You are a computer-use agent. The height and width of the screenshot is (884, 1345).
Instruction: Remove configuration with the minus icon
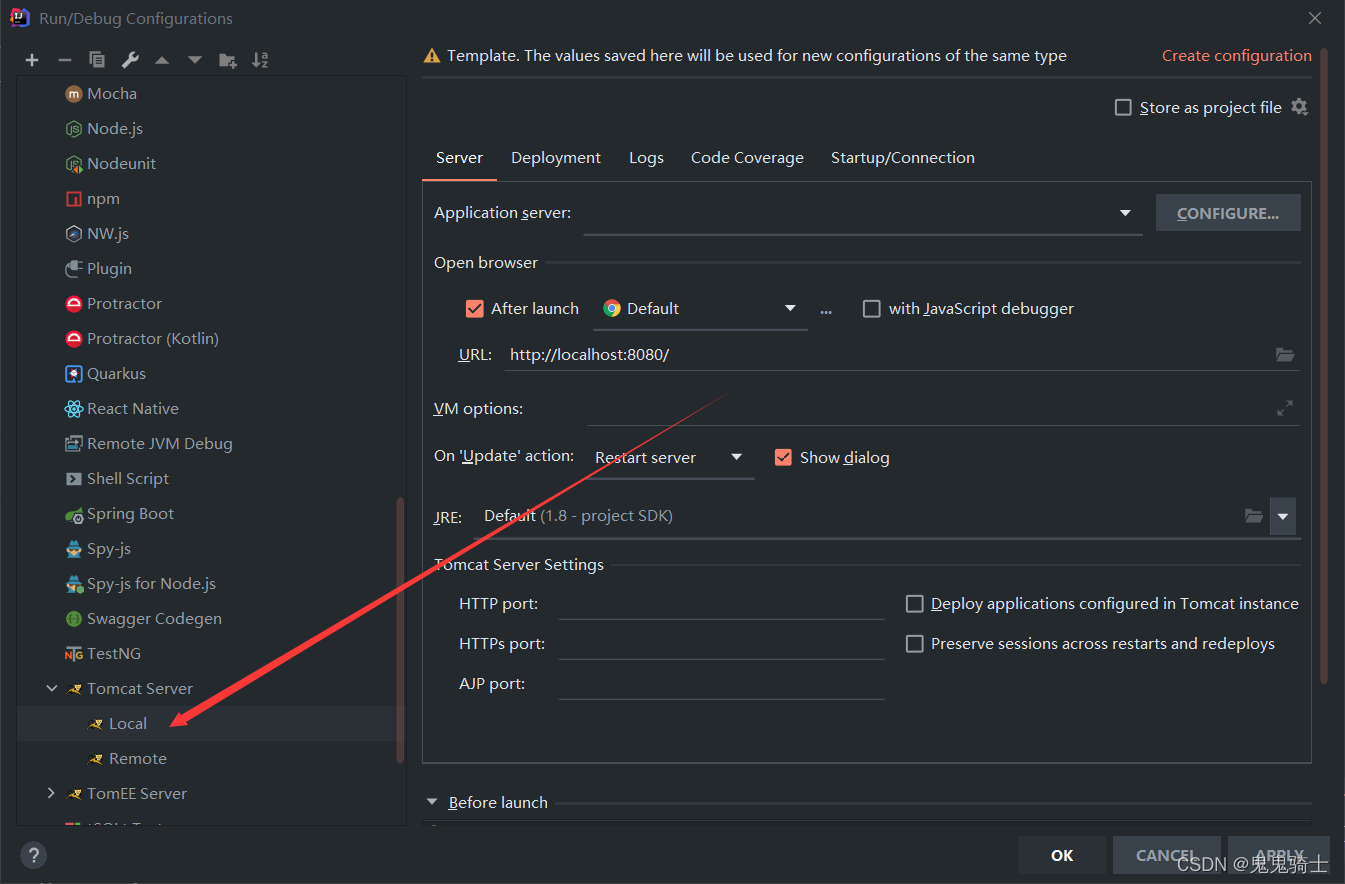click(x=64, y=60)
